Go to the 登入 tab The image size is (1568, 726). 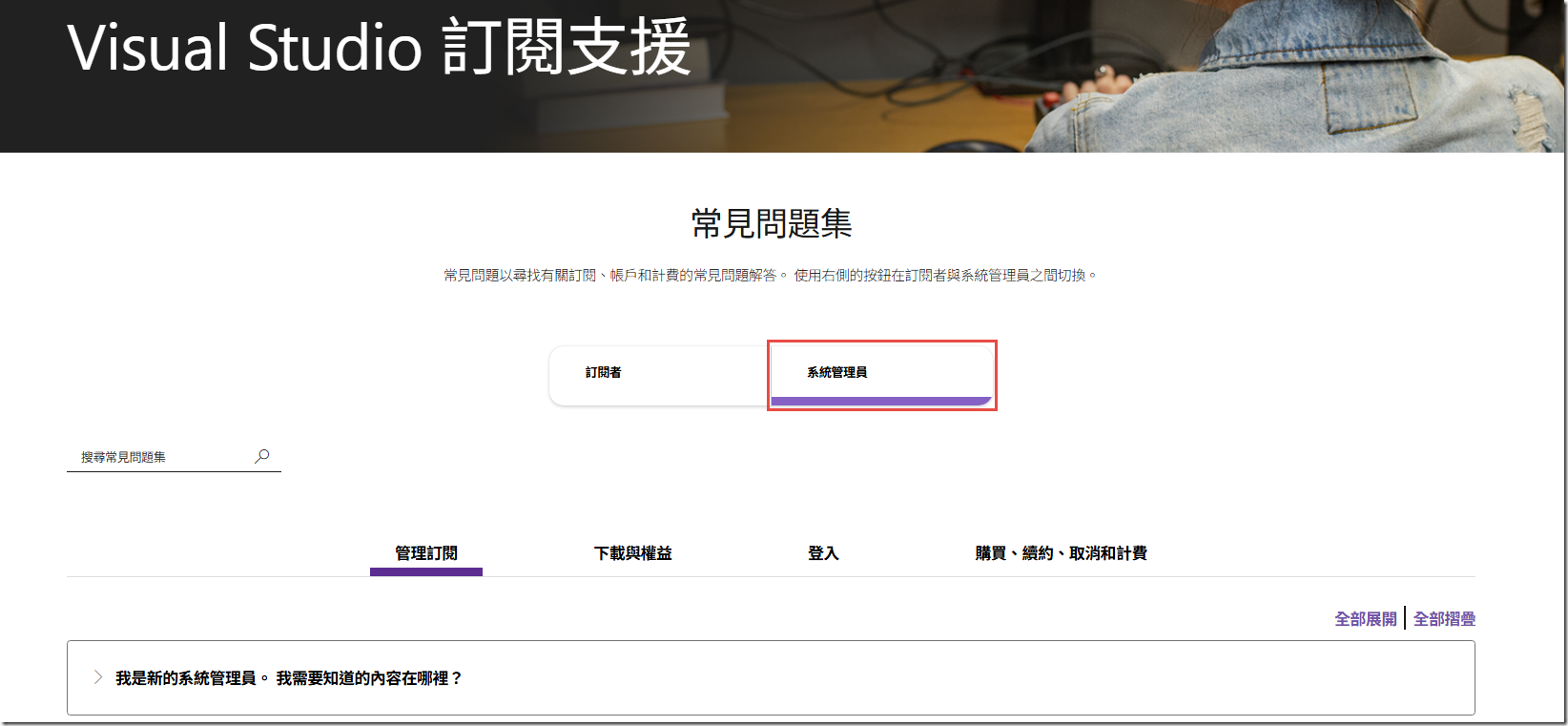tap(823, 553)
